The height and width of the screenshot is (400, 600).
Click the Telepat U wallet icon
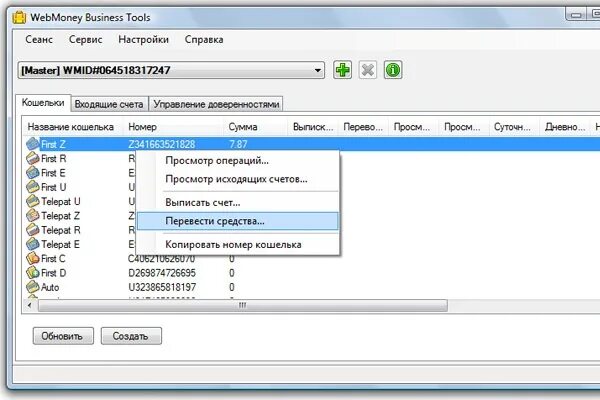point(33,201)
